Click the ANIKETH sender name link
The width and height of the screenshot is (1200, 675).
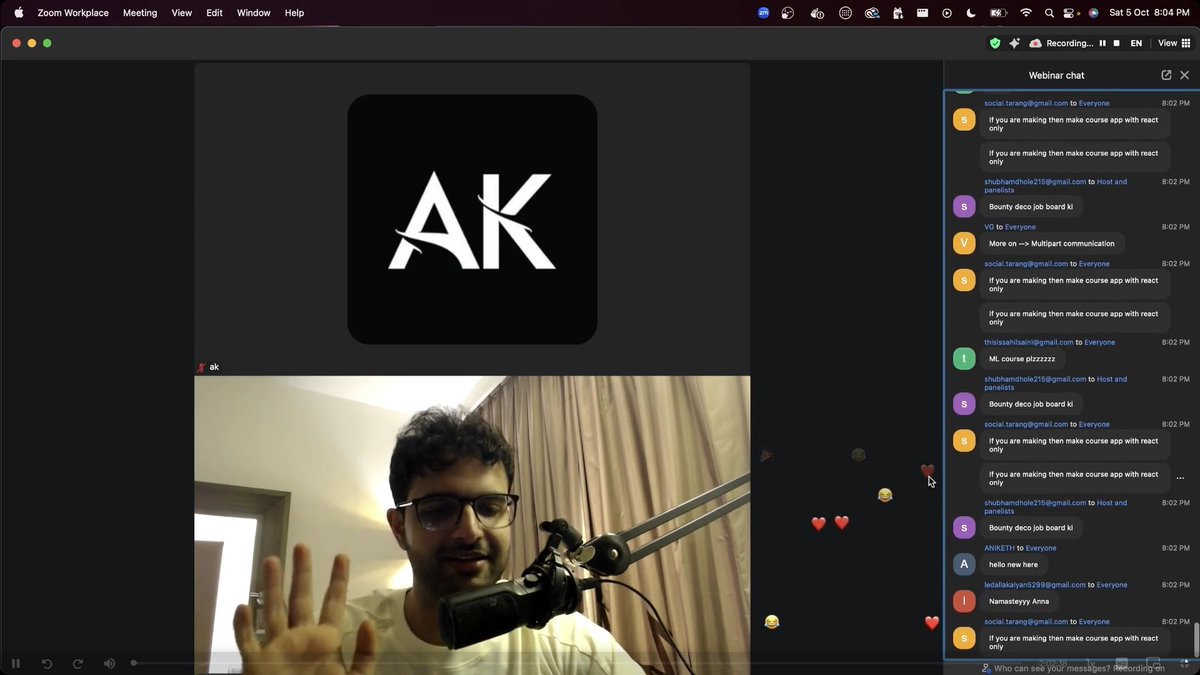[x=999, y=548]
